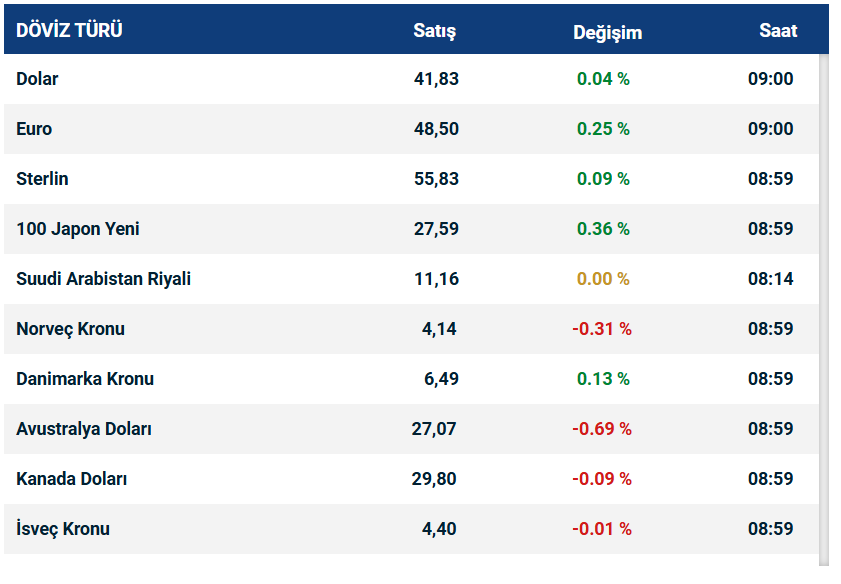Select the Saat column header

(x=778, y=30)
